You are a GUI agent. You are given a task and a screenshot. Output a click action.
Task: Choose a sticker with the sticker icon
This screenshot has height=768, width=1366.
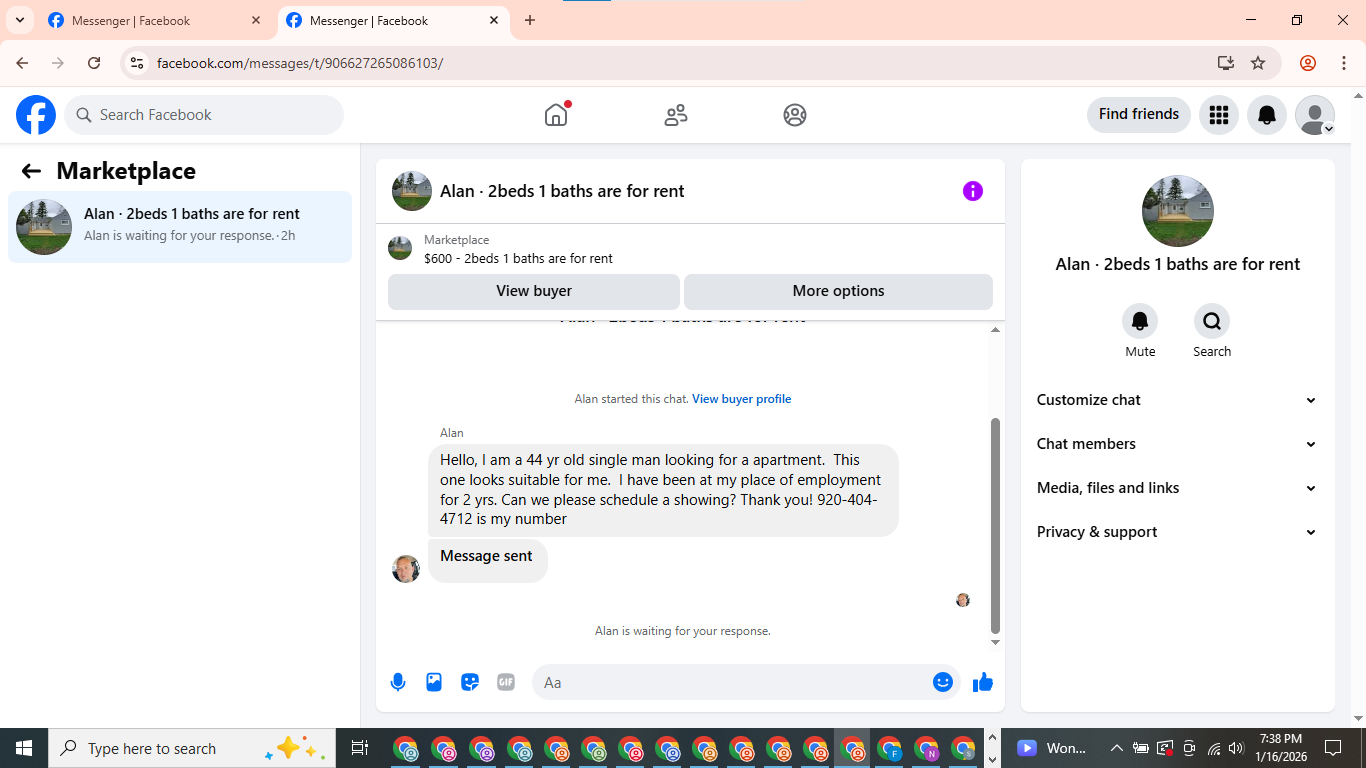(x=470, y=682)
